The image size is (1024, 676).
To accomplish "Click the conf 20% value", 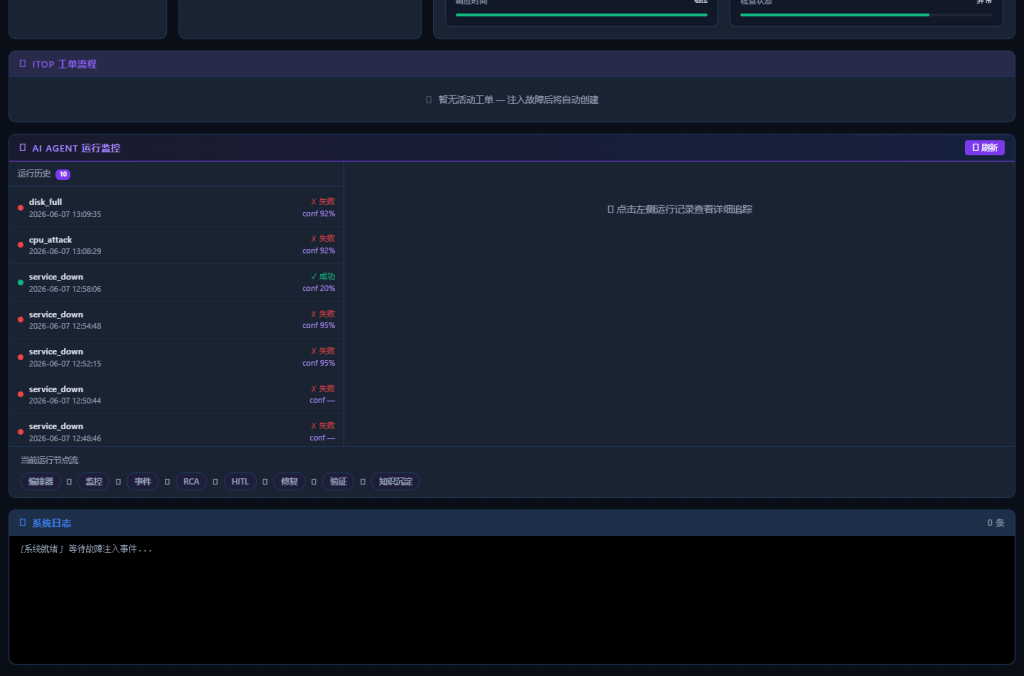I will coord(319,288).
